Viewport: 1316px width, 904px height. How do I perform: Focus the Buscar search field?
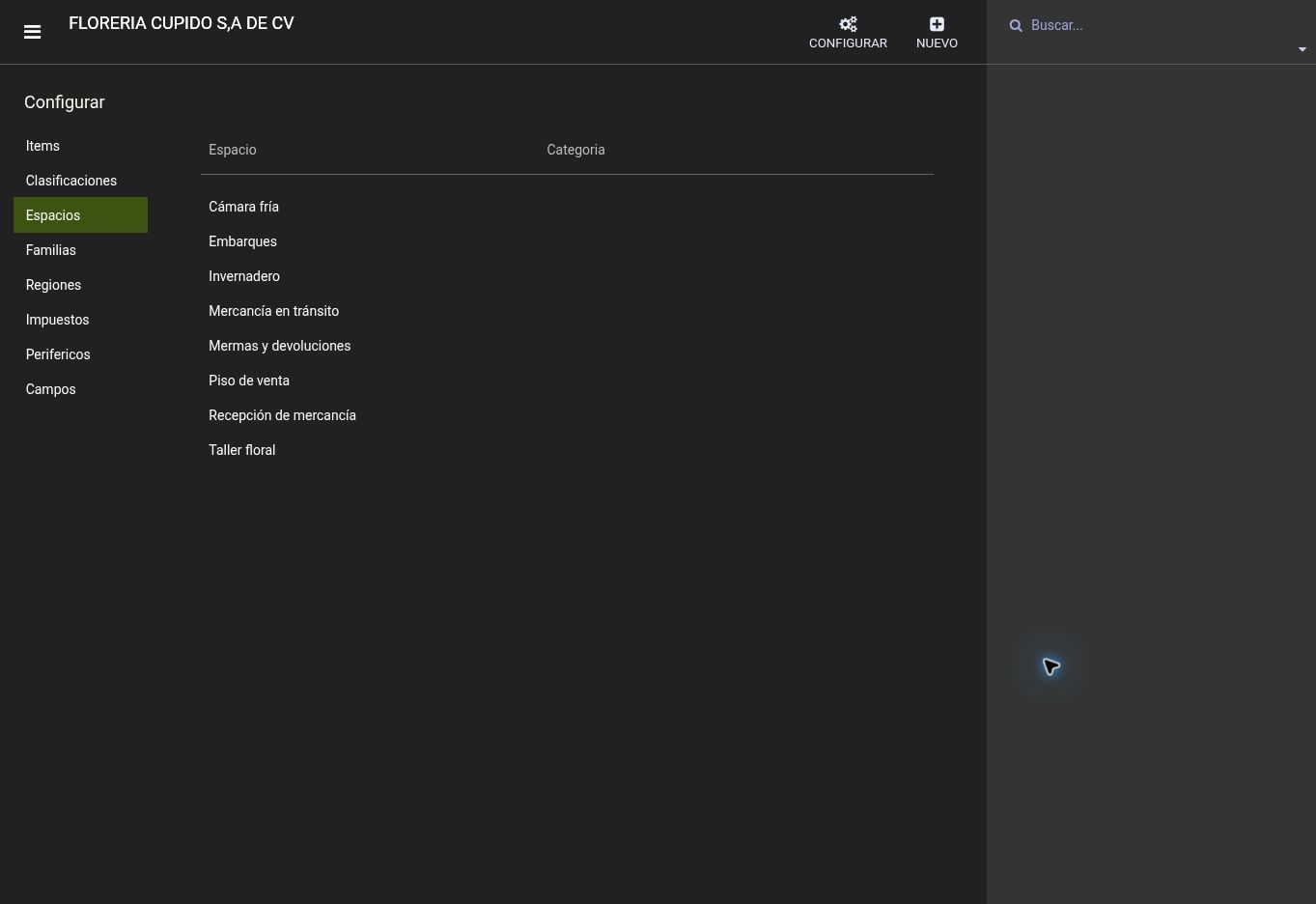click(1159, 25)
